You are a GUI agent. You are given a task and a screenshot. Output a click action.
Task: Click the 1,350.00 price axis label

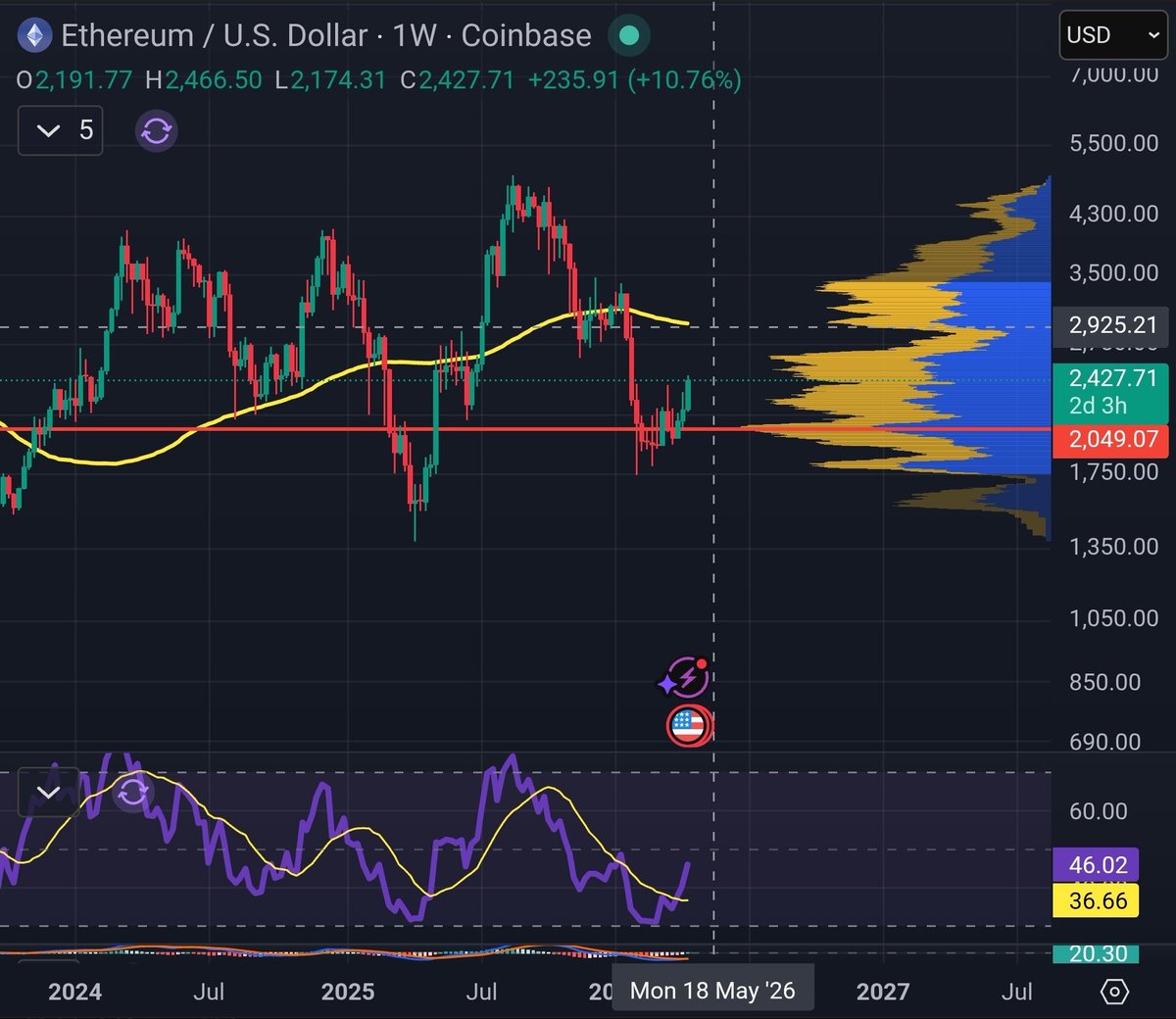pyautogui.click(x=1114, y=547)
